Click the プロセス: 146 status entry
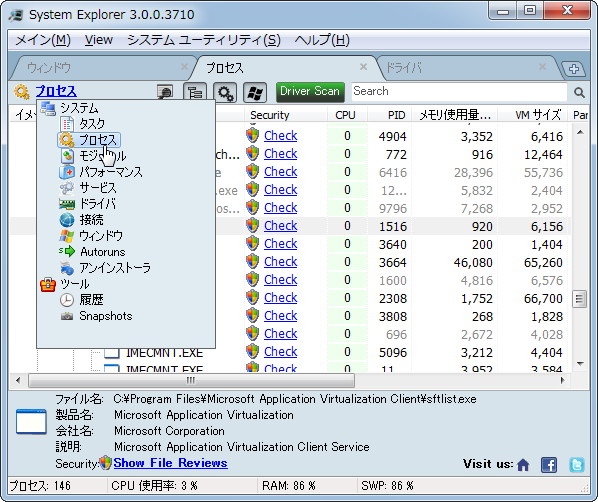598x502 pixels. [40, 486]
